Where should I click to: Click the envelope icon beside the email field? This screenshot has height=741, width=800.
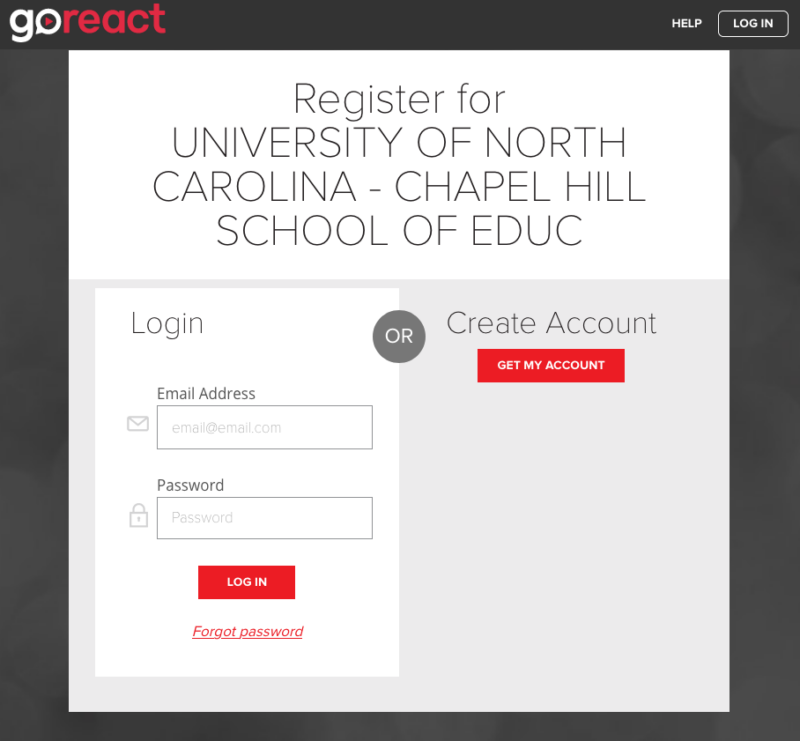138,424
